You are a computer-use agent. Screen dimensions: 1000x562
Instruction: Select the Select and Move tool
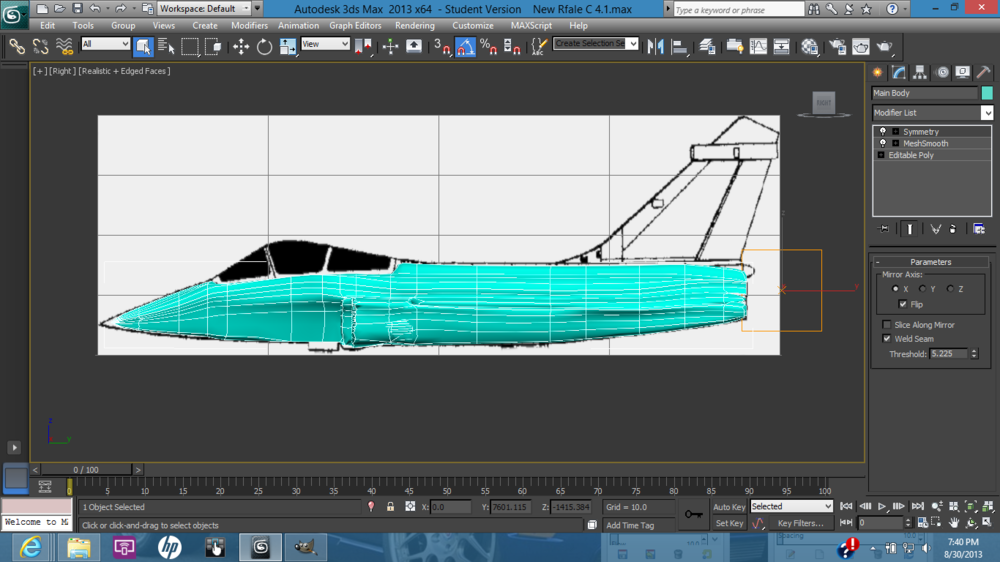coord(241,46)
